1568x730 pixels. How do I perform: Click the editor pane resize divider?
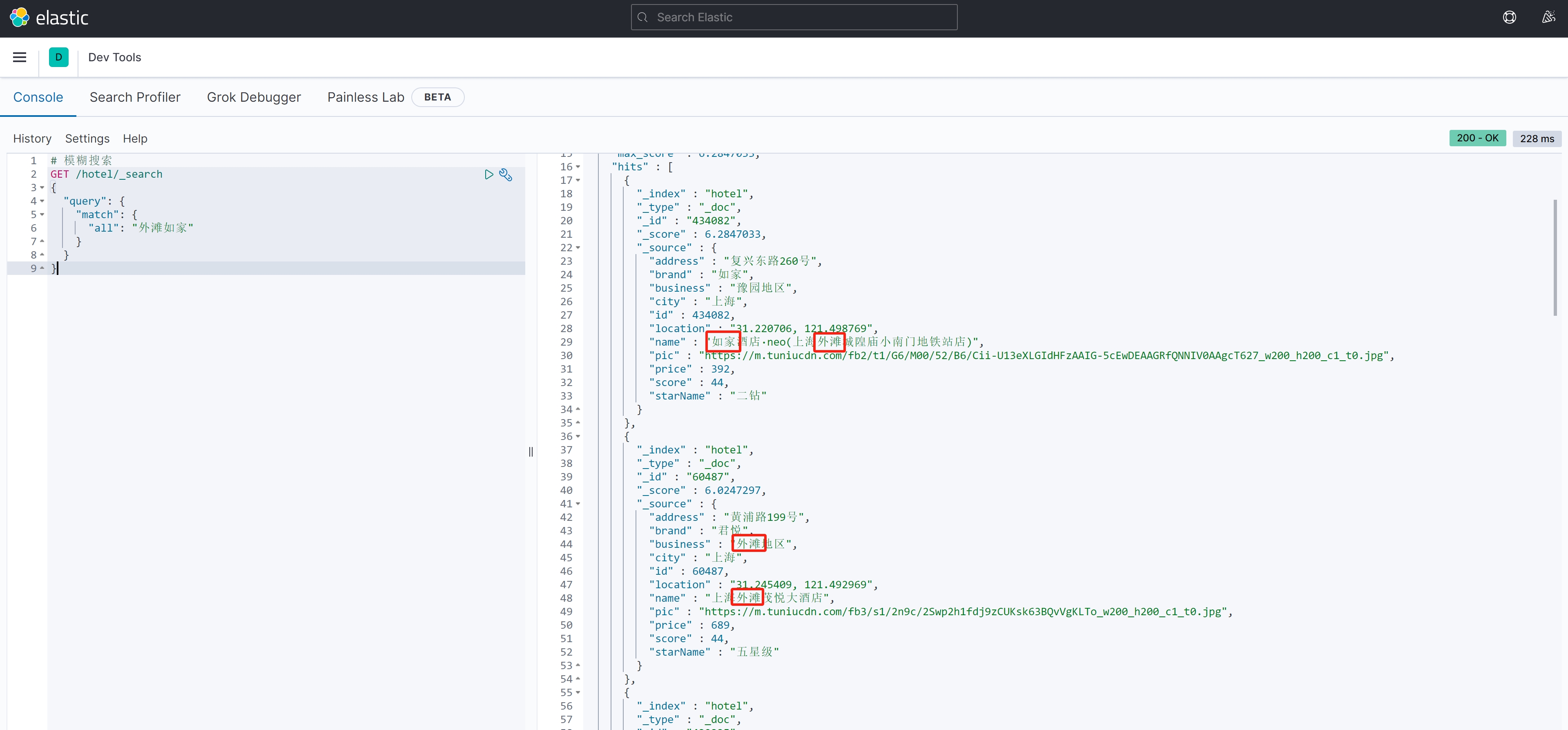(x=531, y=451)
